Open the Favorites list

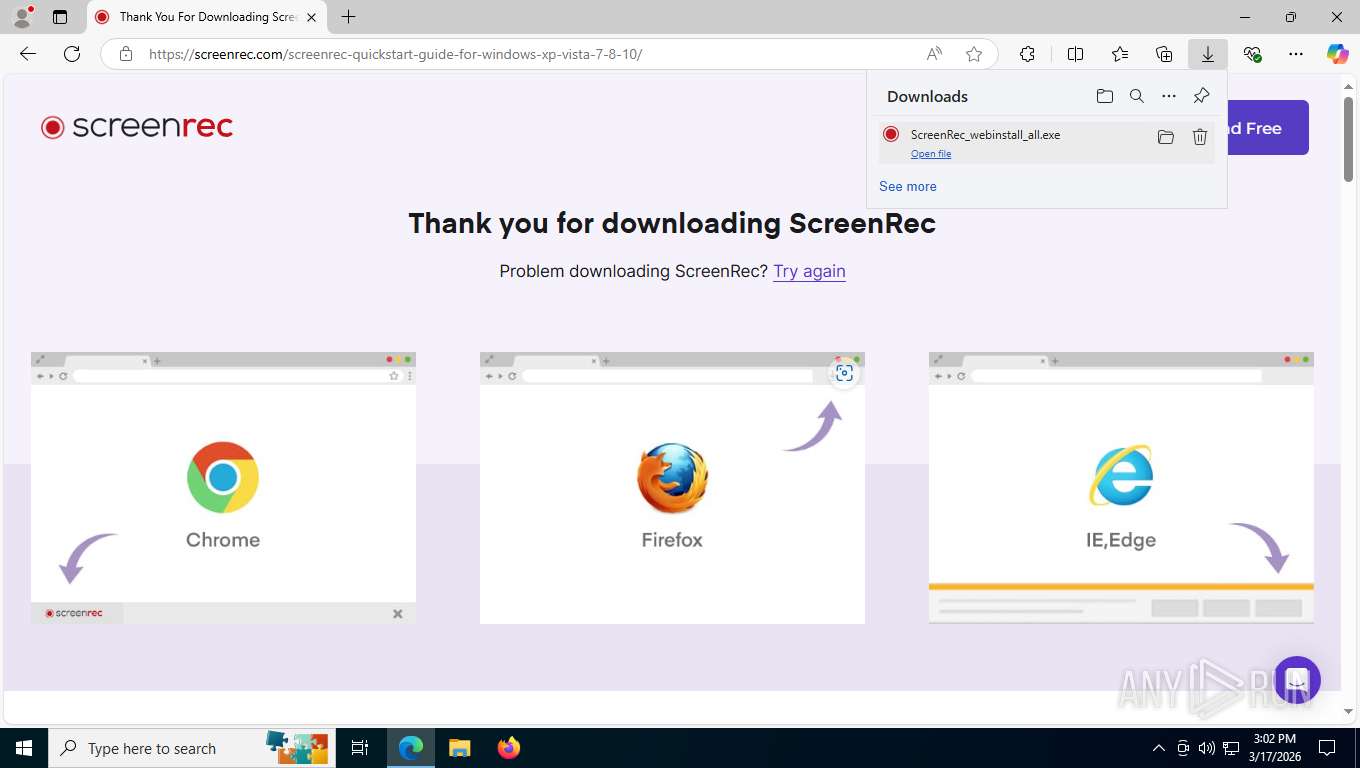click(x=1120, y=54)
